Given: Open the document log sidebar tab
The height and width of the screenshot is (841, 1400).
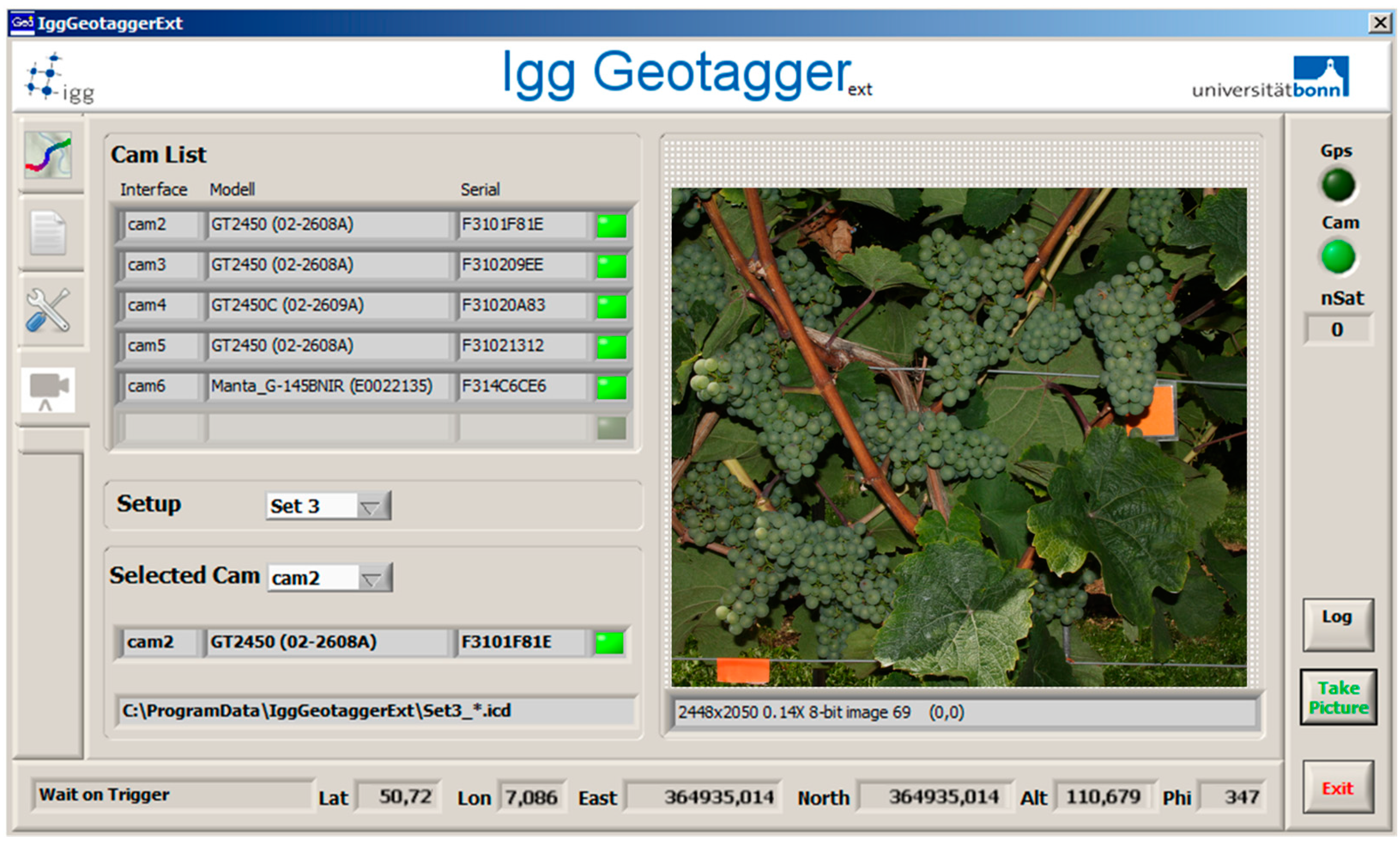Looking at the screenshot, I should (48, 232).
